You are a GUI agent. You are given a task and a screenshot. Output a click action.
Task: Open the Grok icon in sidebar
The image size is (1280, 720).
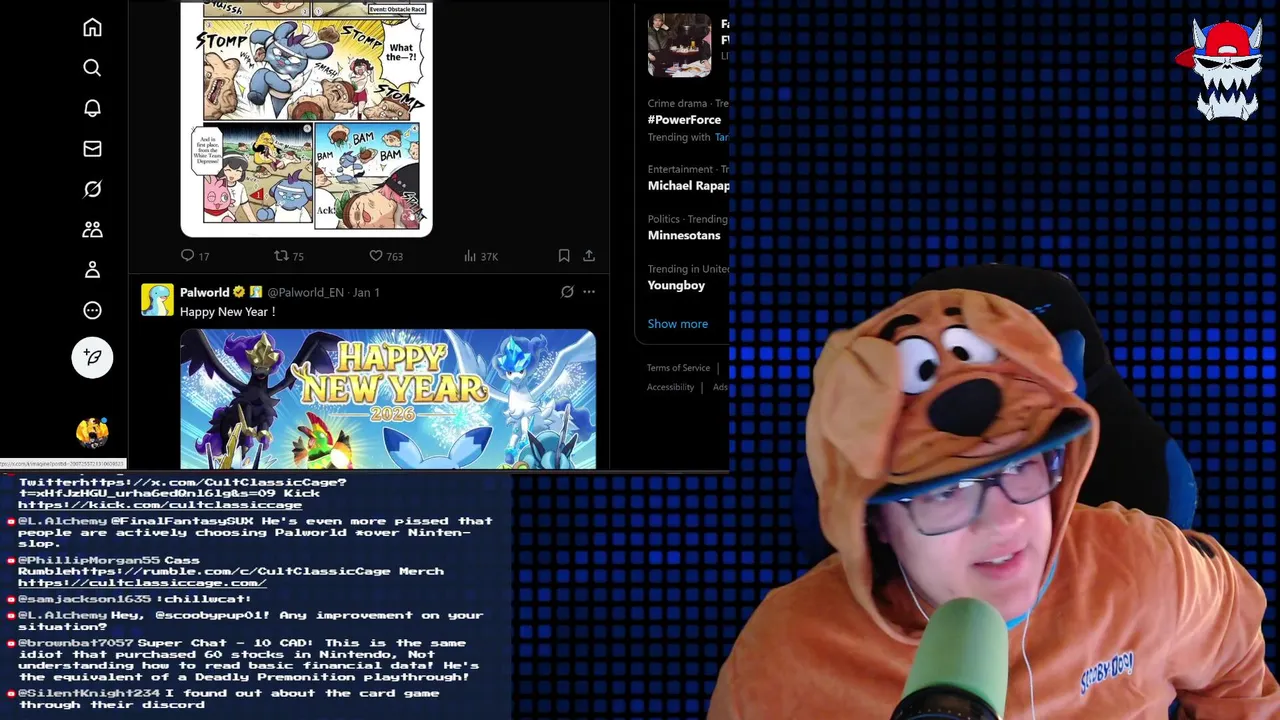92,189
